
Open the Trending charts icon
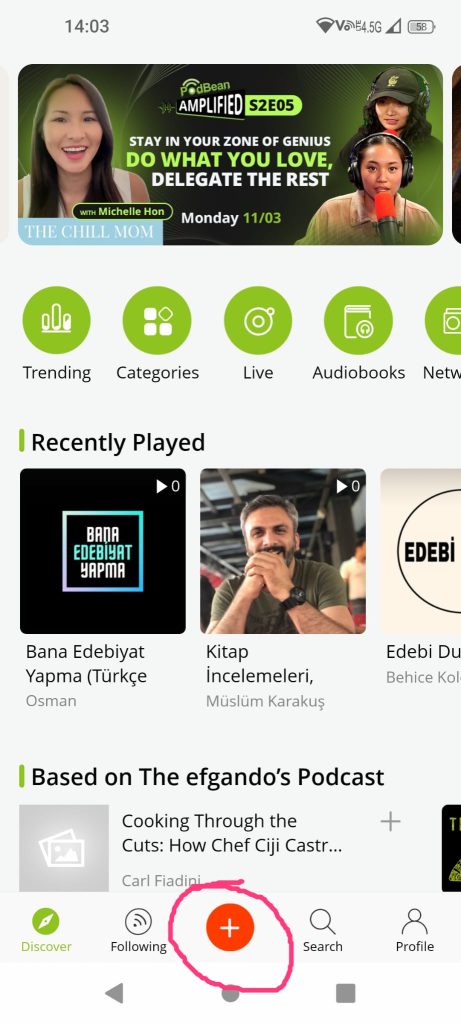(57, 320)
